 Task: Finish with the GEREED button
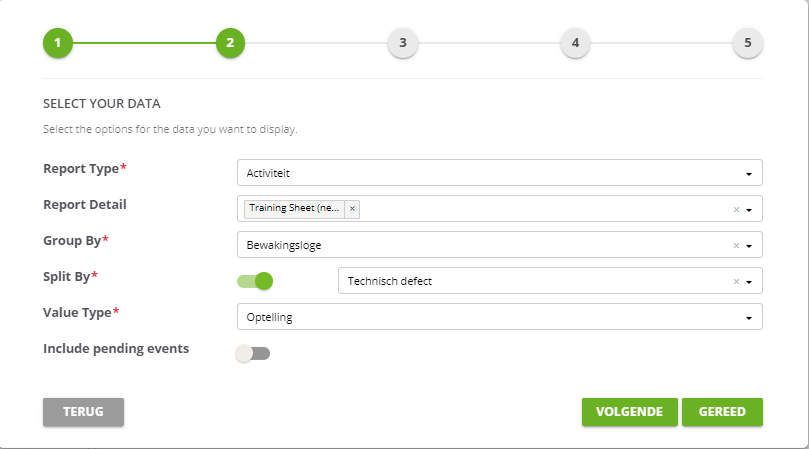[x=722, y=412]
